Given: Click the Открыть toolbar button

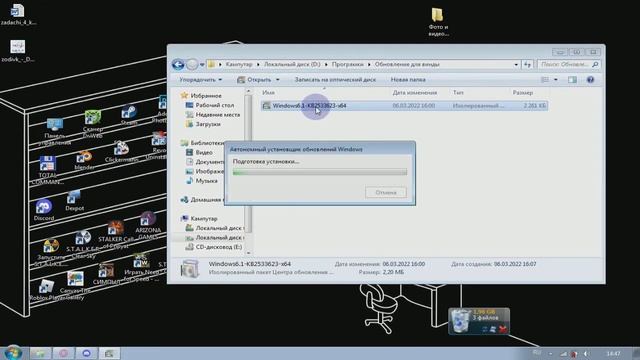Looking at the screenshot, I should pos(254,80).
